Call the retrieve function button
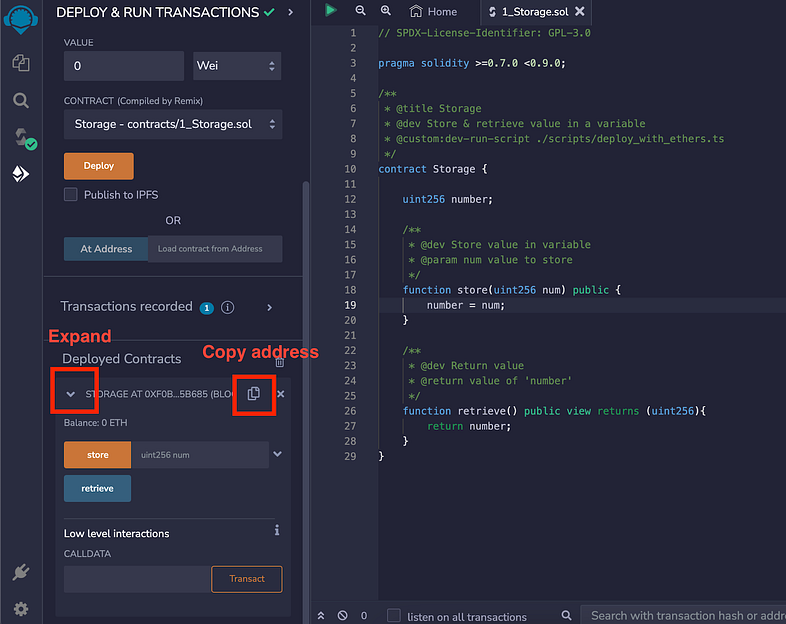This screenshot has height=624, width=786. (x=98, y=488)
